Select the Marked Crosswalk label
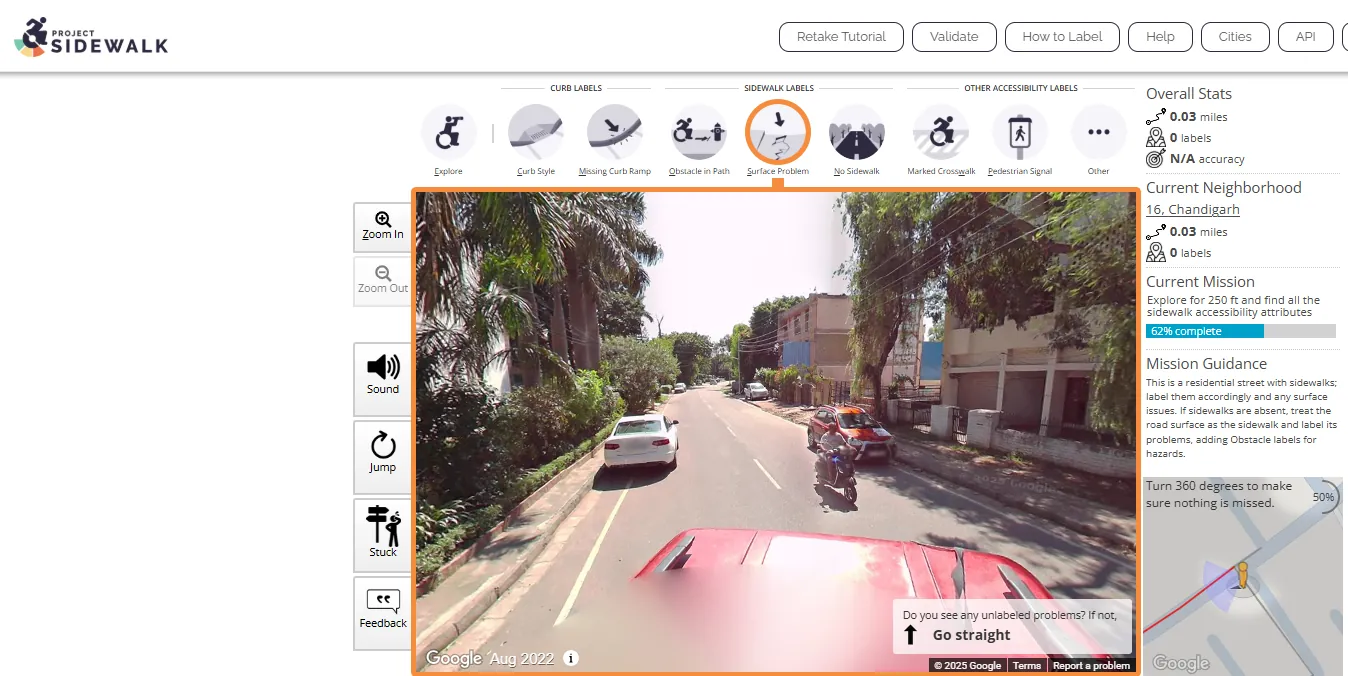Screen dimensions: 1348x676 coord(941,133)
